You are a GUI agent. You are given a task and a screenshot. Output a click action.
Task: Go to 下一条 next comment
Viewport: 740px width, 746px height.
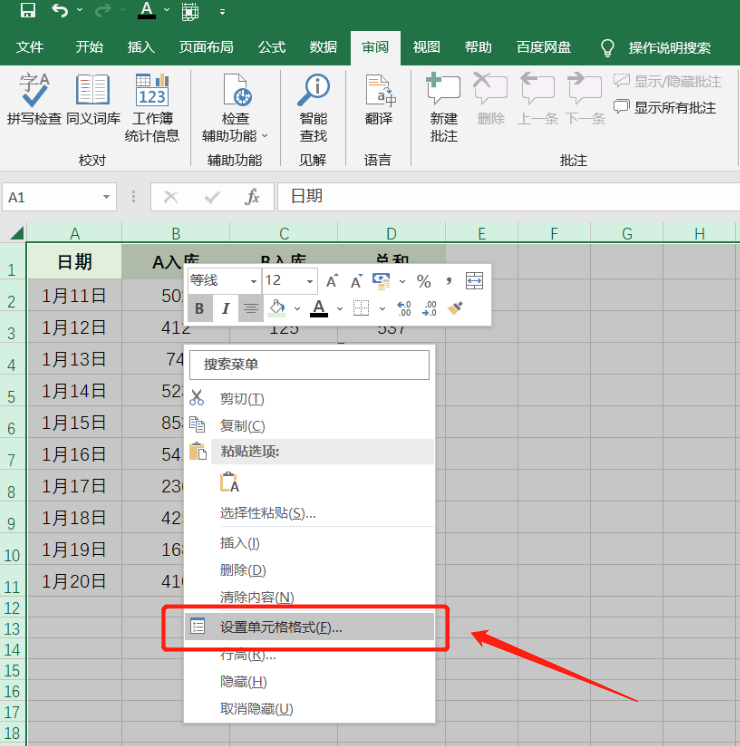tap(585, 100)
